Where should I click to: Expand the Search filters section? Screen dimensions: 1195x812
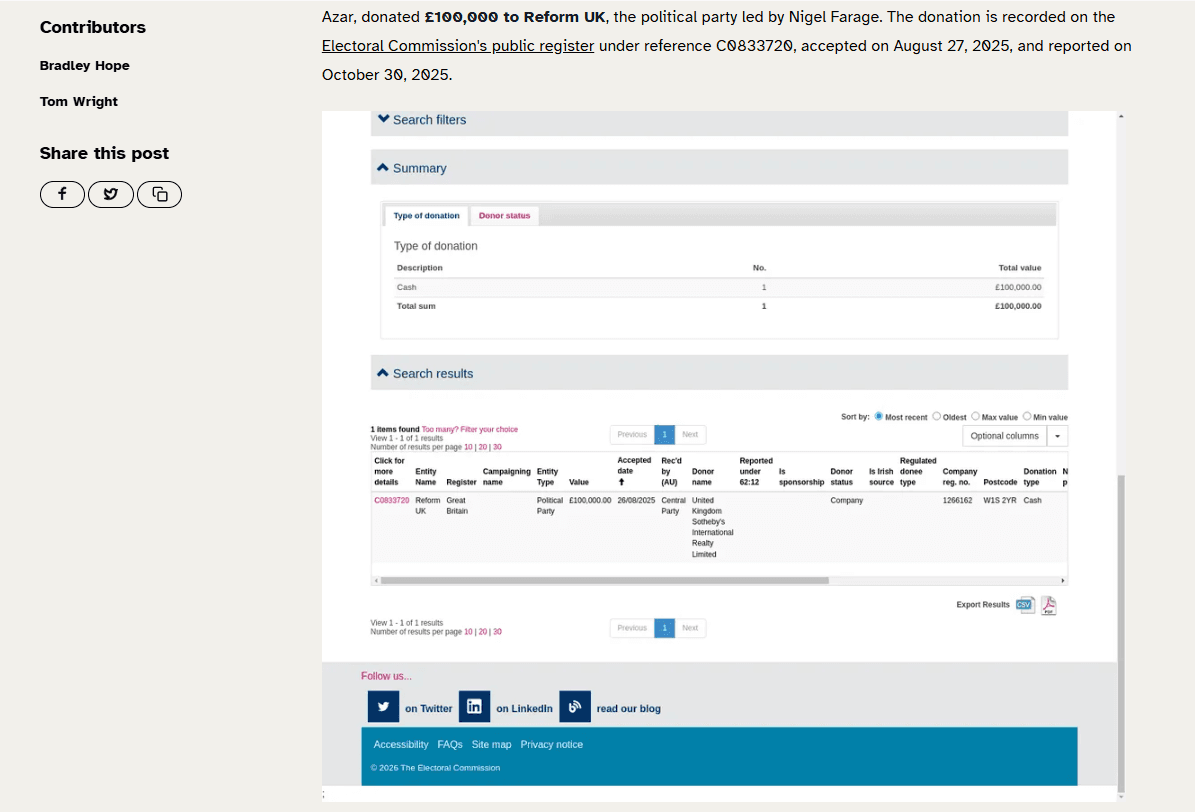pos(422,120)
